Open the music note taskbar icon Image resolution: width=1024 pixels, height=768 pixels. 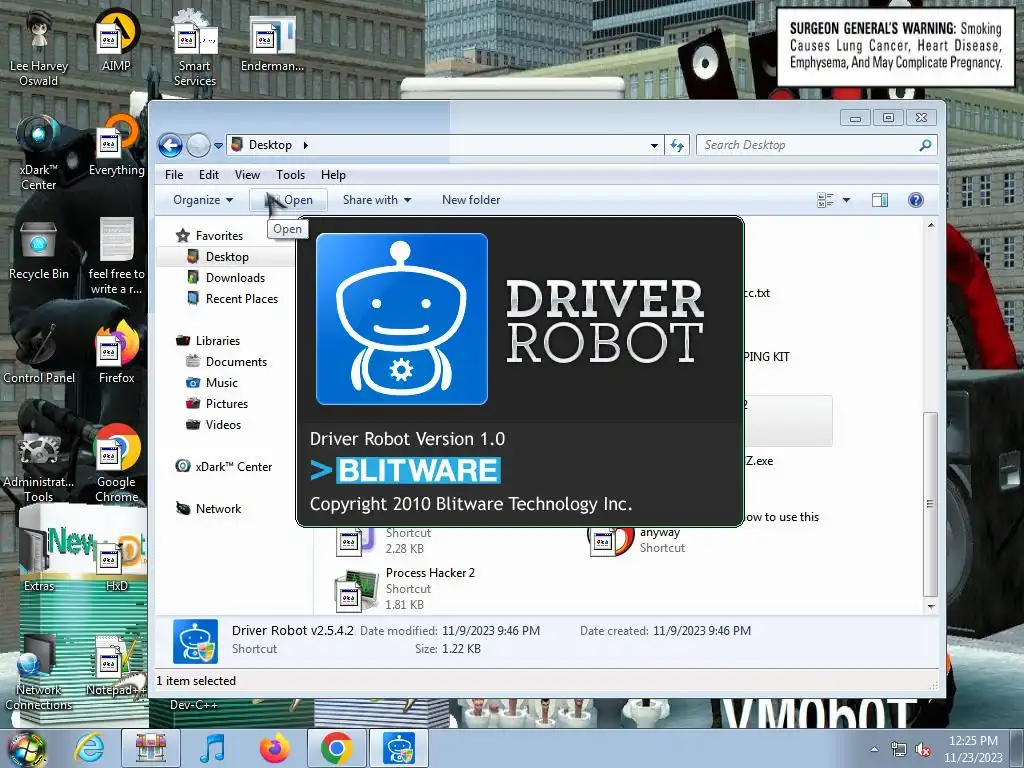pyautogui.click(x=212, y=748)
